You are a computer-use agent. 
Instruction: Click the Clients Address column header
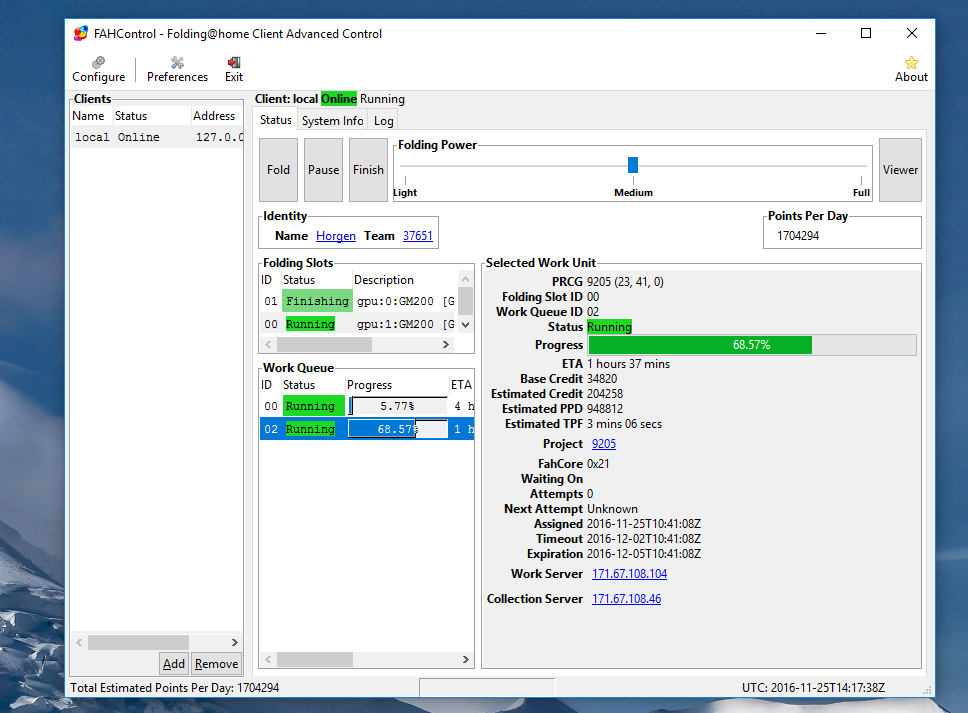coord(217,116)
